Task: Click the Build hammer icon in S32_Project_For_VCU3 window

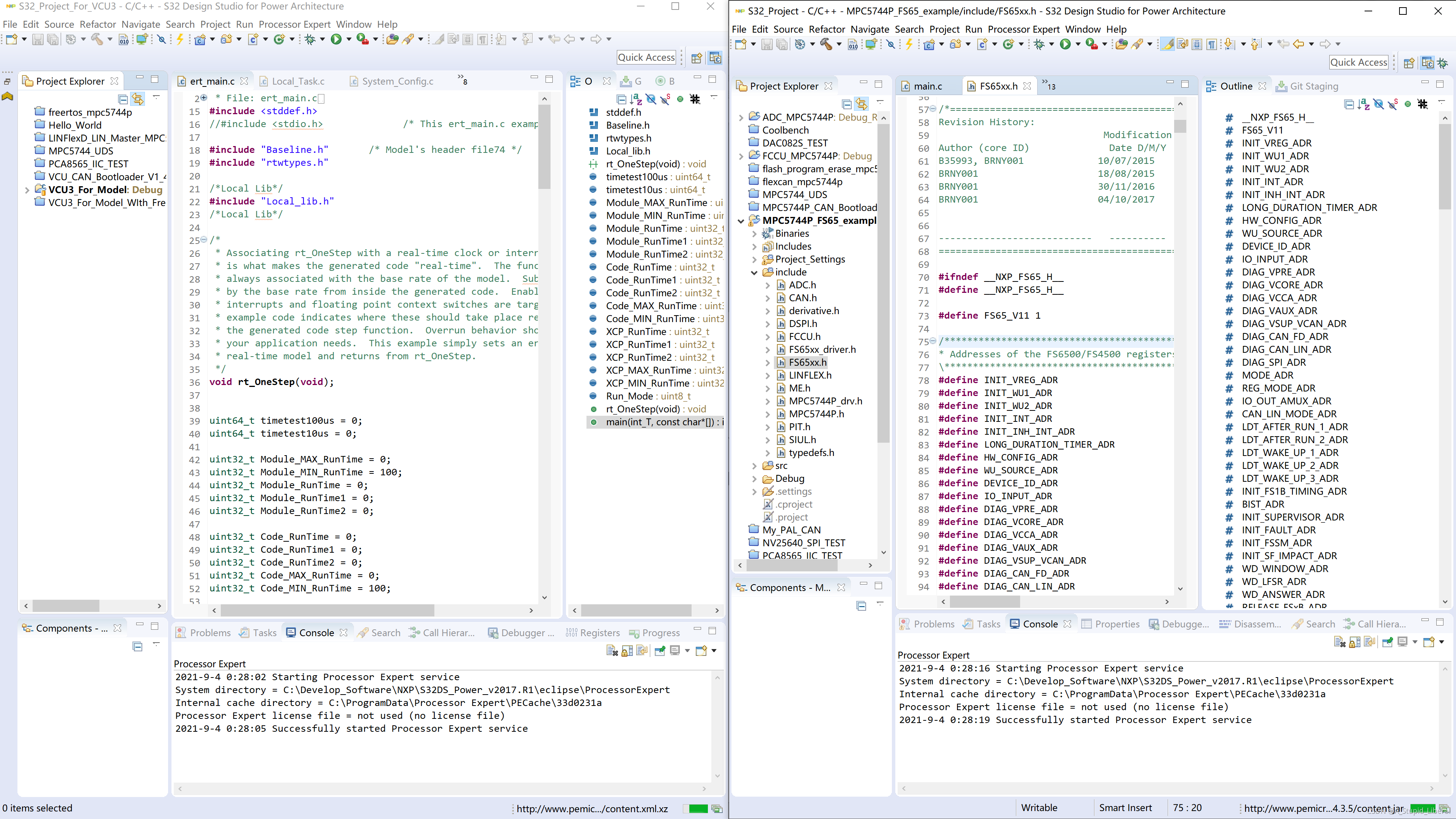Action: (97, 39)
